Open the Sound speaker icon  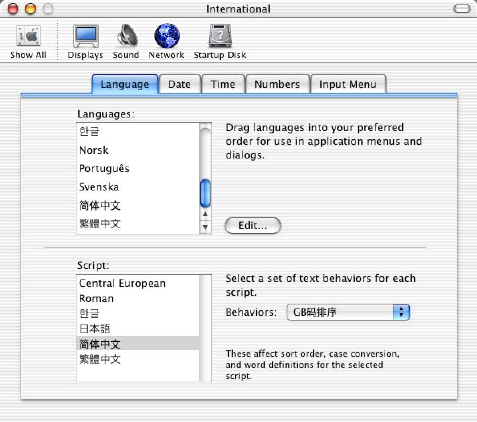[x=127, y=36]
